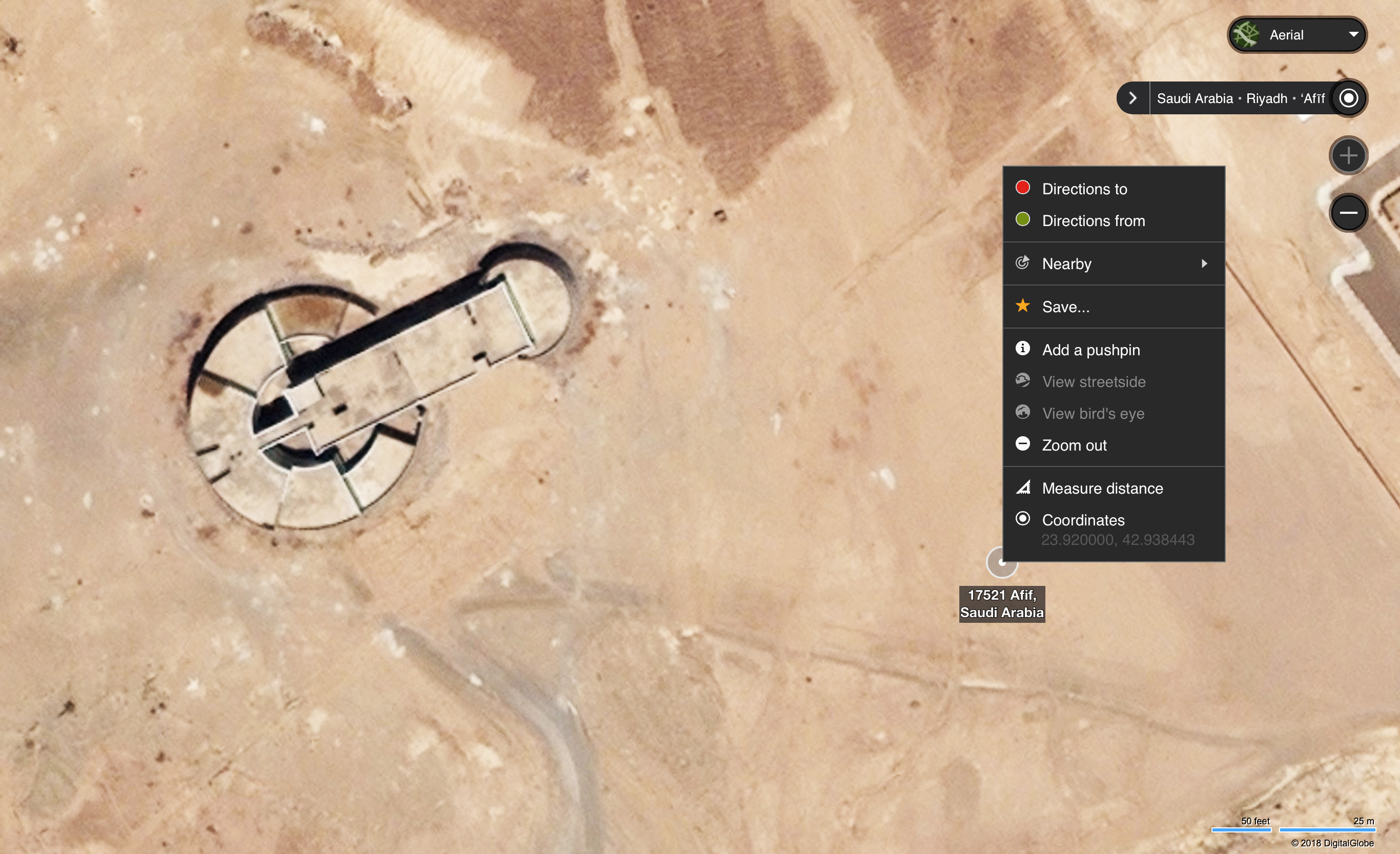Click the Aerial globe style icon

(x=1245, y=35)
